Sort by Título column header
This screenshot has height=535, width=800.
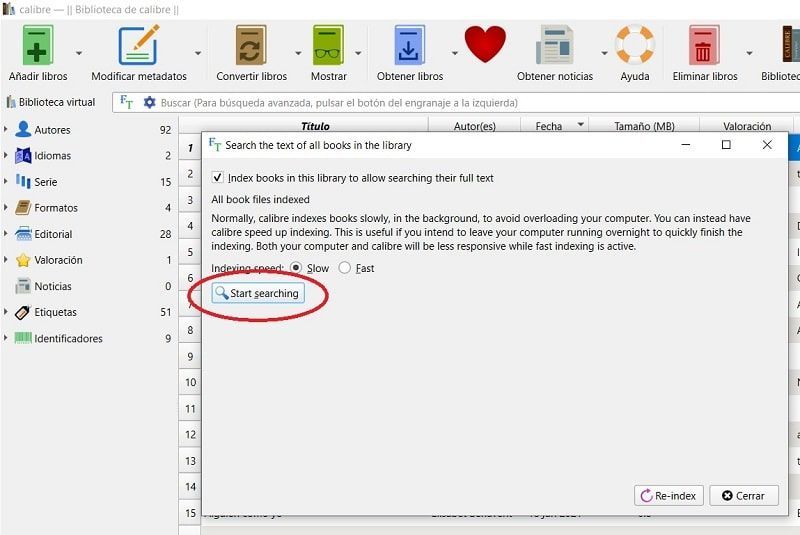coord(315,126)
